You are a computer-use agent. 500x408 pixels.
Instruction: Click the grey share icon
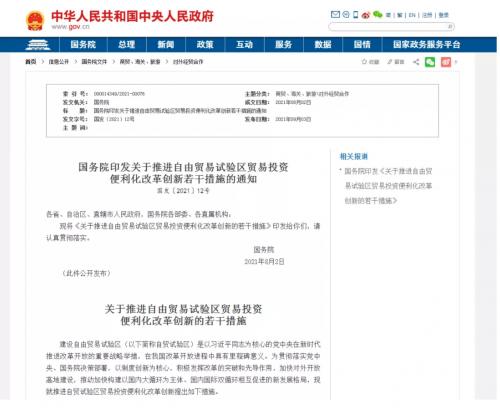416,62
